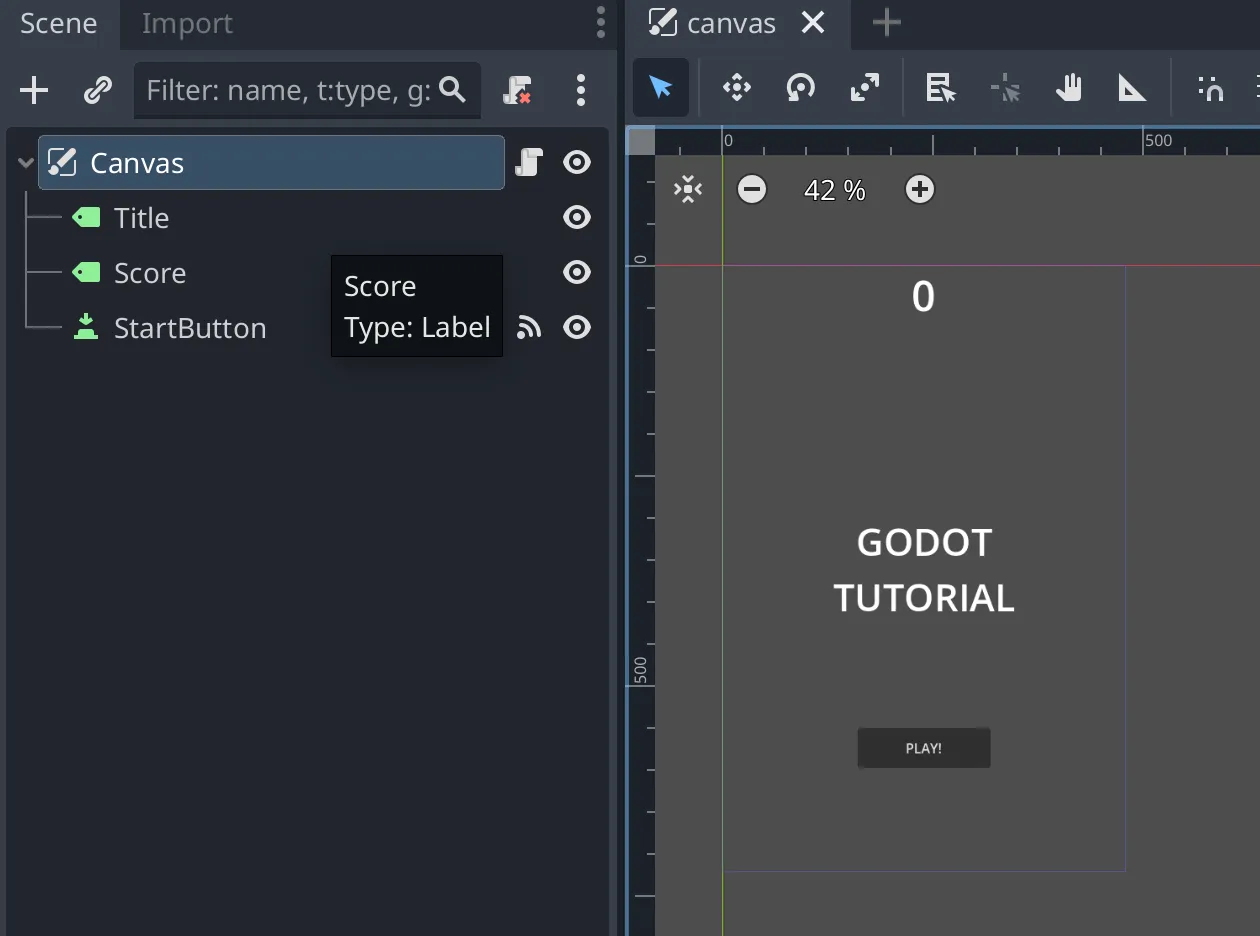Open the scene tree extra options menu
The height and width of the screenshot is (936, 1260).
tap(581, 91)
